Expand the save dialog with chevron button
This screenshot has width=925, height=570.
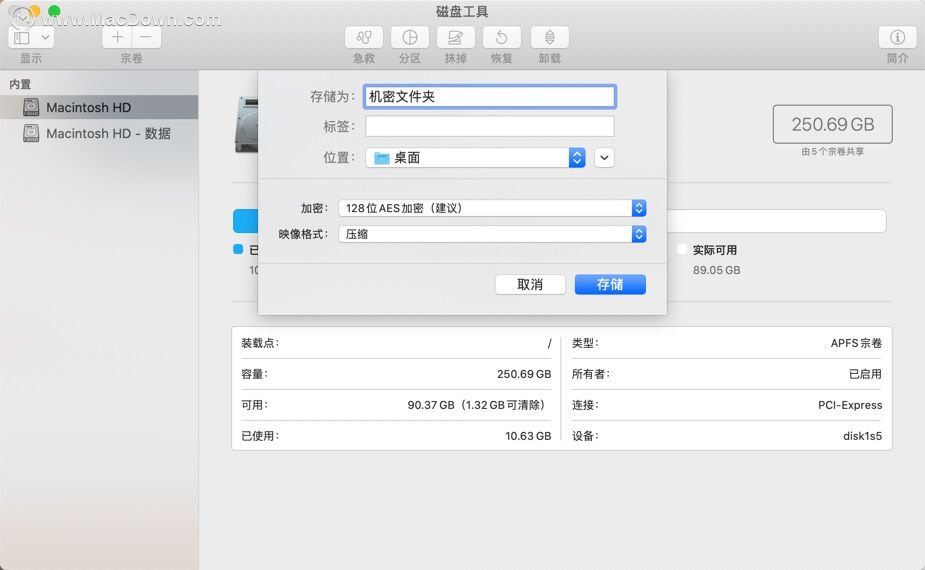[604, 158]
